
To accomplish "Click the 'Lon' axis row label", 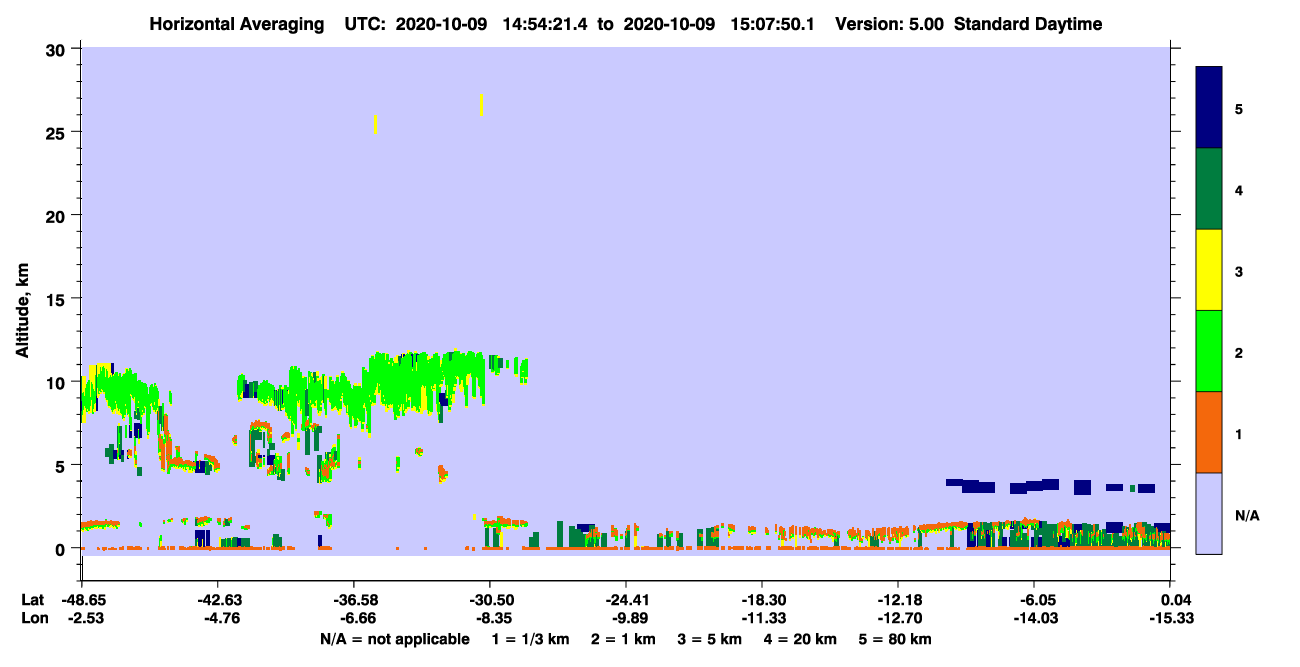I will pyautogui.click(x=35, y=618).
